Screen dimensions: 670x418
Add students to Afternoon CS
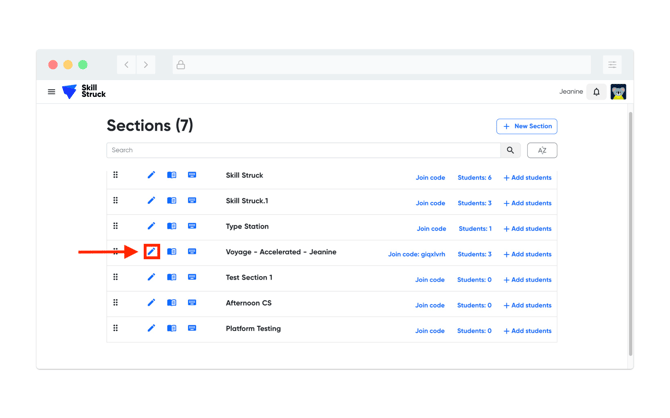pyautogui.click(x=527, y=305)
